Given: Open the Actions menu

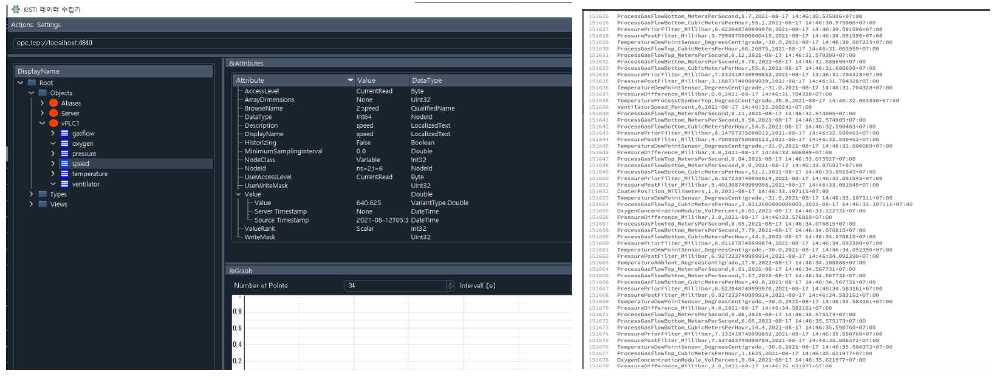Looking at the screenshot, I should point(22,24).
